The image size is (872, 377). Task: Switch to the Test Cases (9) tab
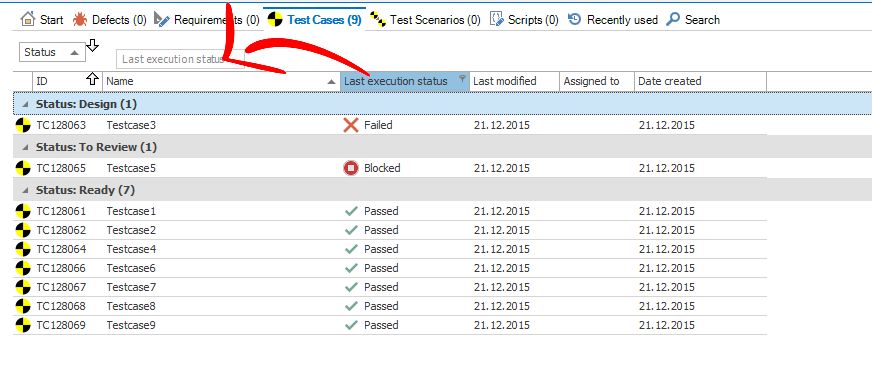(x=315, y=20)
